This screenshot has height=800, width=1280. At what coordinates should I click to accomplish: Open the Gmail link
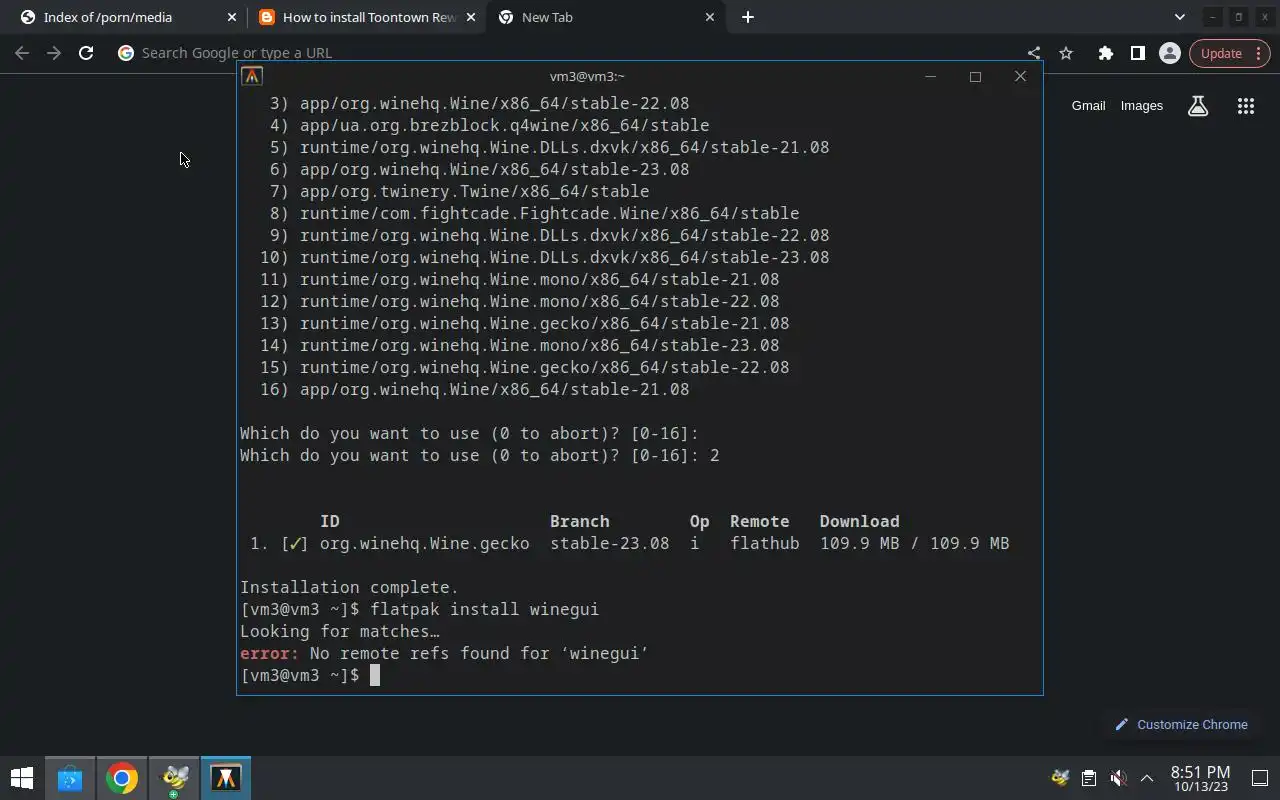1088,105
